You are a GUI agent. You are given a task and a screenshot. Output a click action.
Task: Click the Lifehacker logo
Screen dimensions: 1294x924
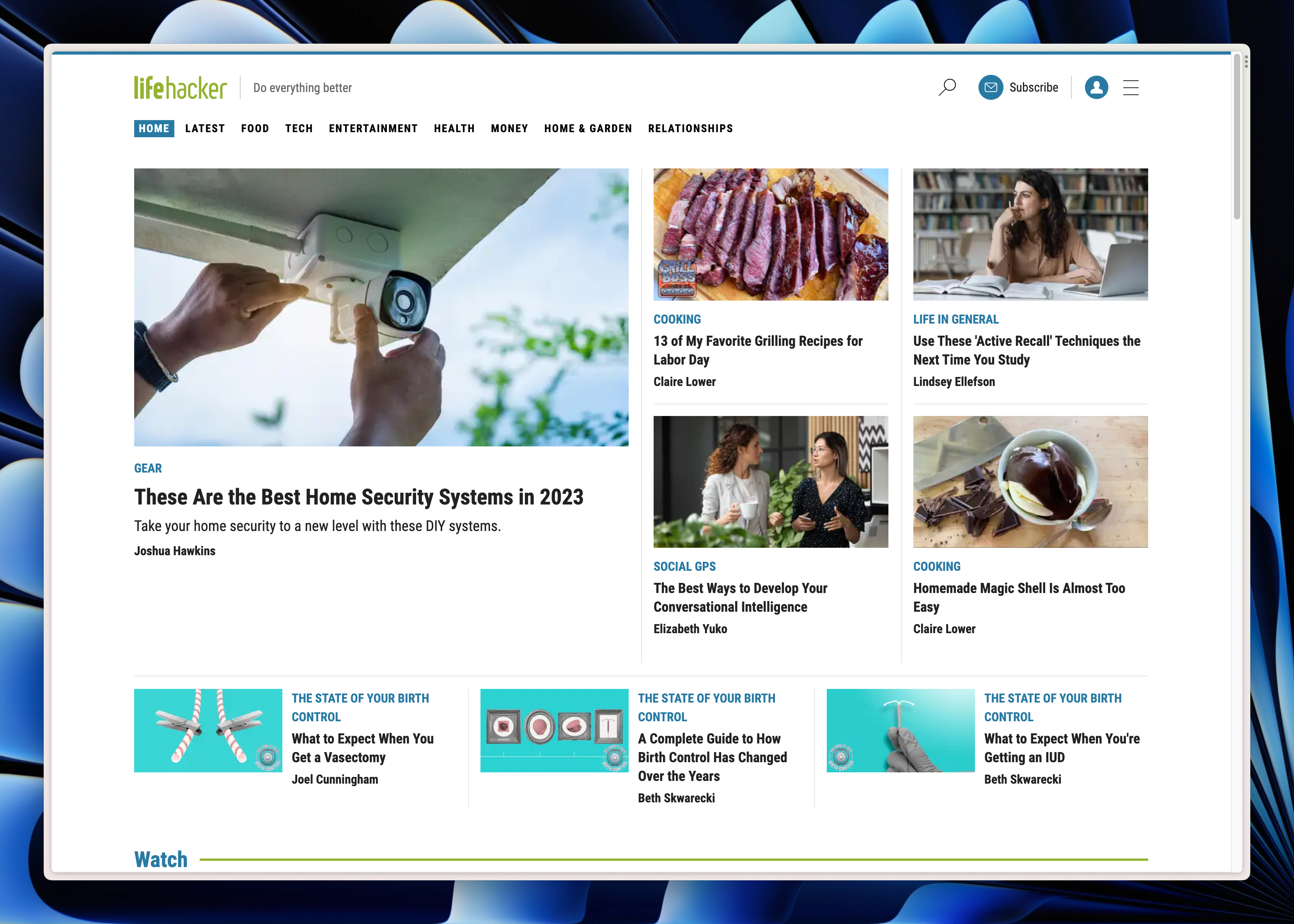[181, 88]
